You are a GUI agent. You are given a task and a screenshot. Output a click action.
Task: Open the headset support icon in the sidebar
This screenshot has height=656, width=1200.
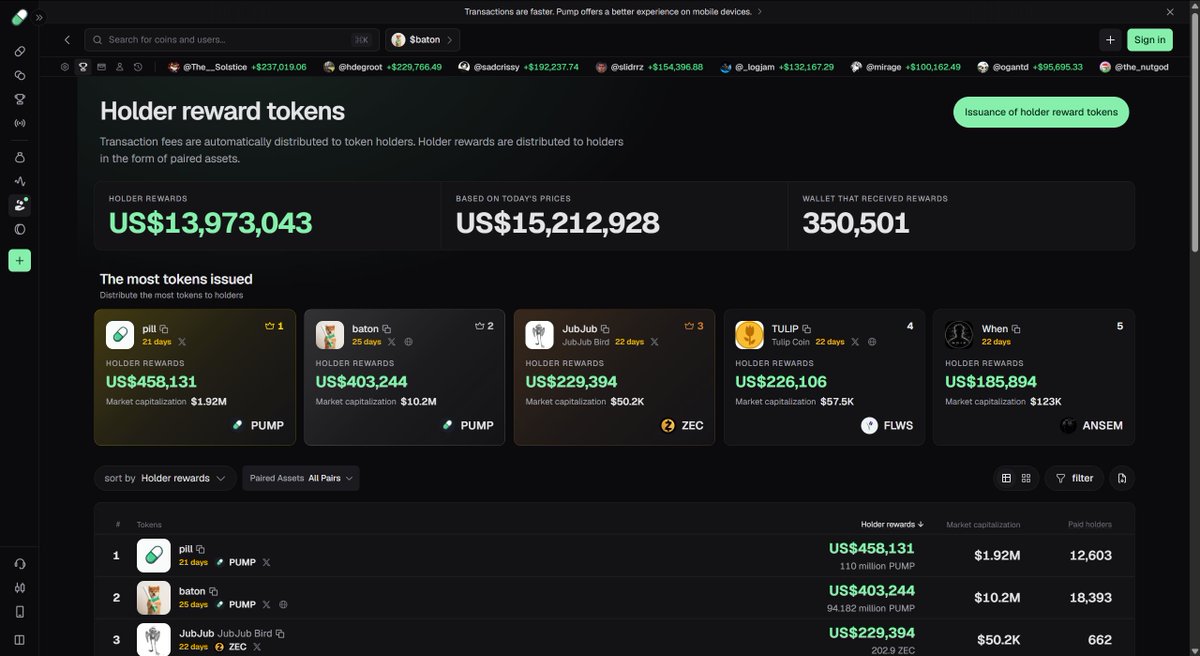coord(19,564)
